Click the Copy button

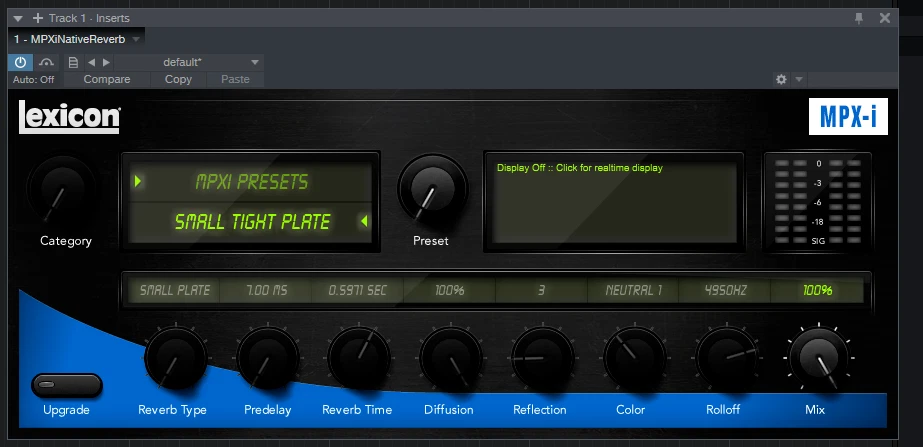(x=178, y=79)
